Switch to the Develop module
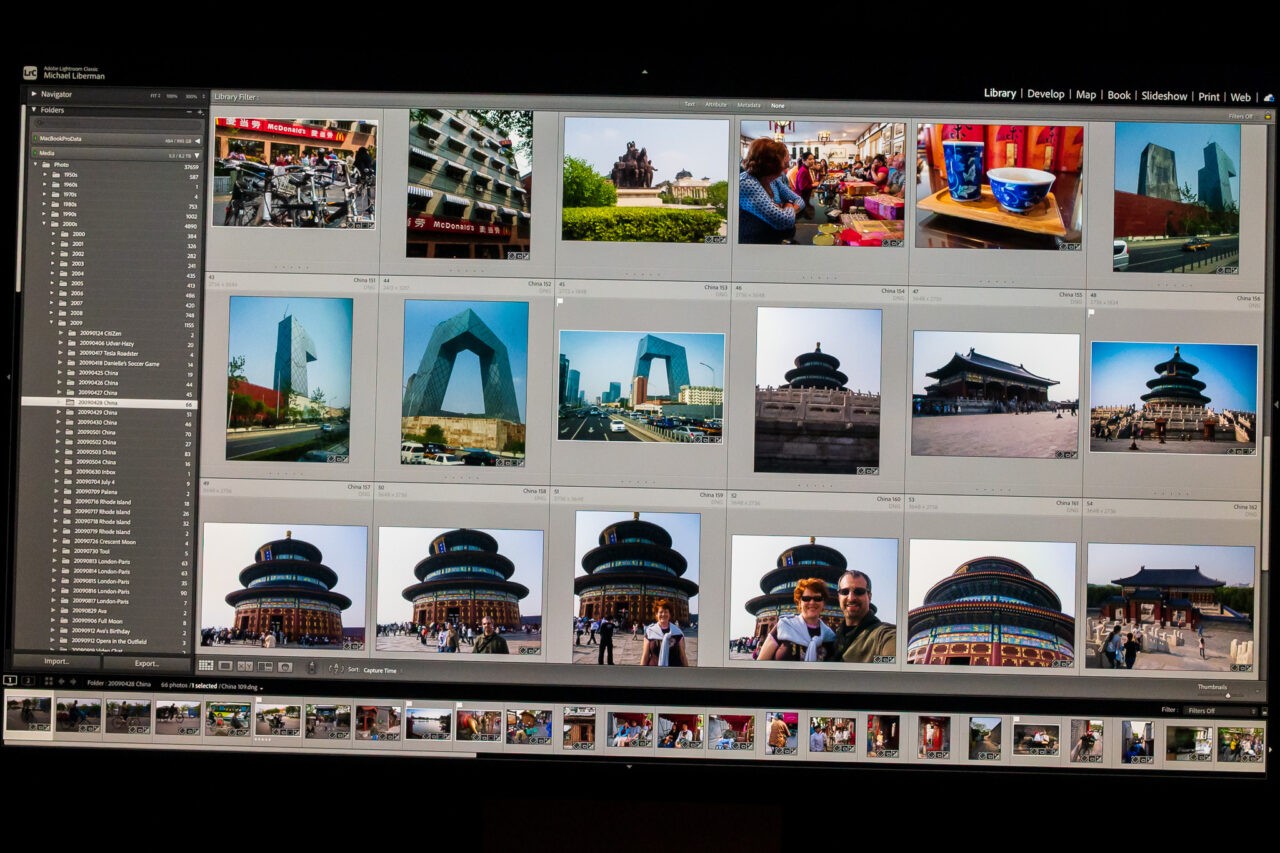Screen dimensions: 1280x853 point(1045,94)
